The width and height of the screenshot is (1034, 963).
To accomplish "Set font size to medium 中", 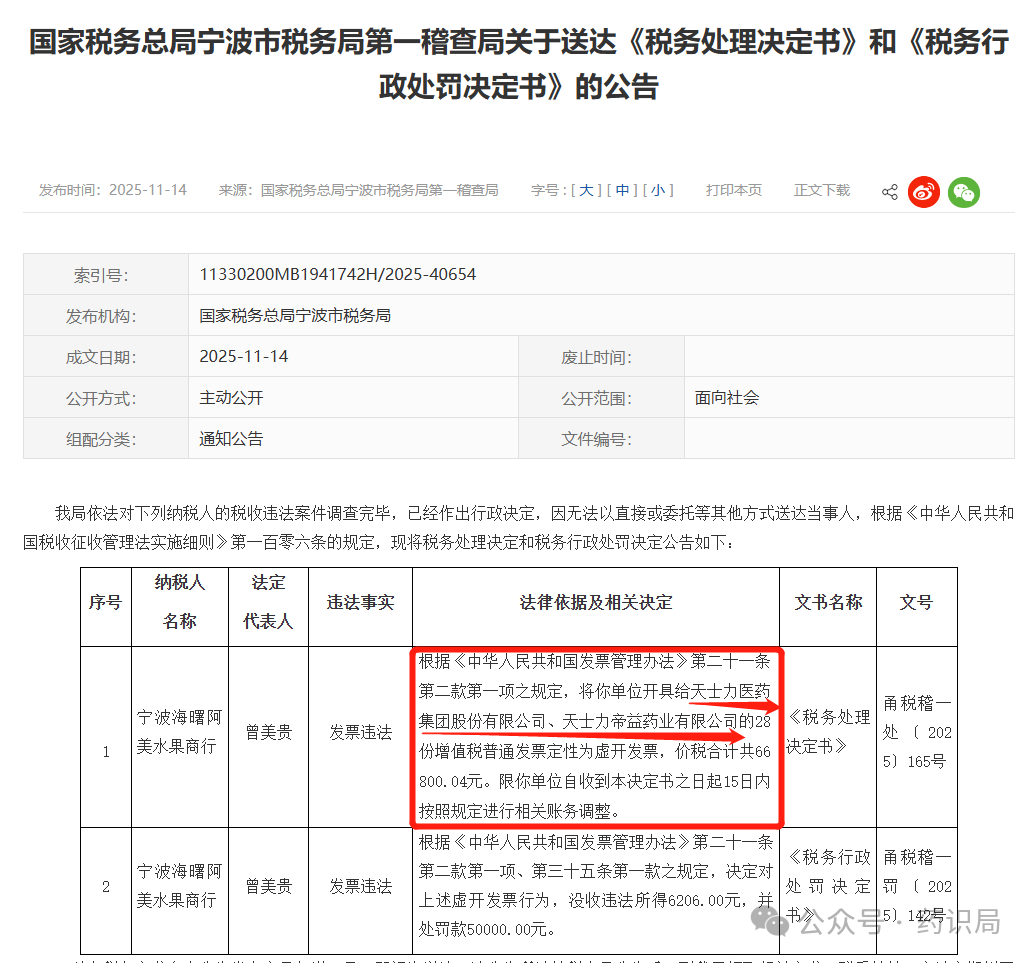I will (x=622, y=190).
